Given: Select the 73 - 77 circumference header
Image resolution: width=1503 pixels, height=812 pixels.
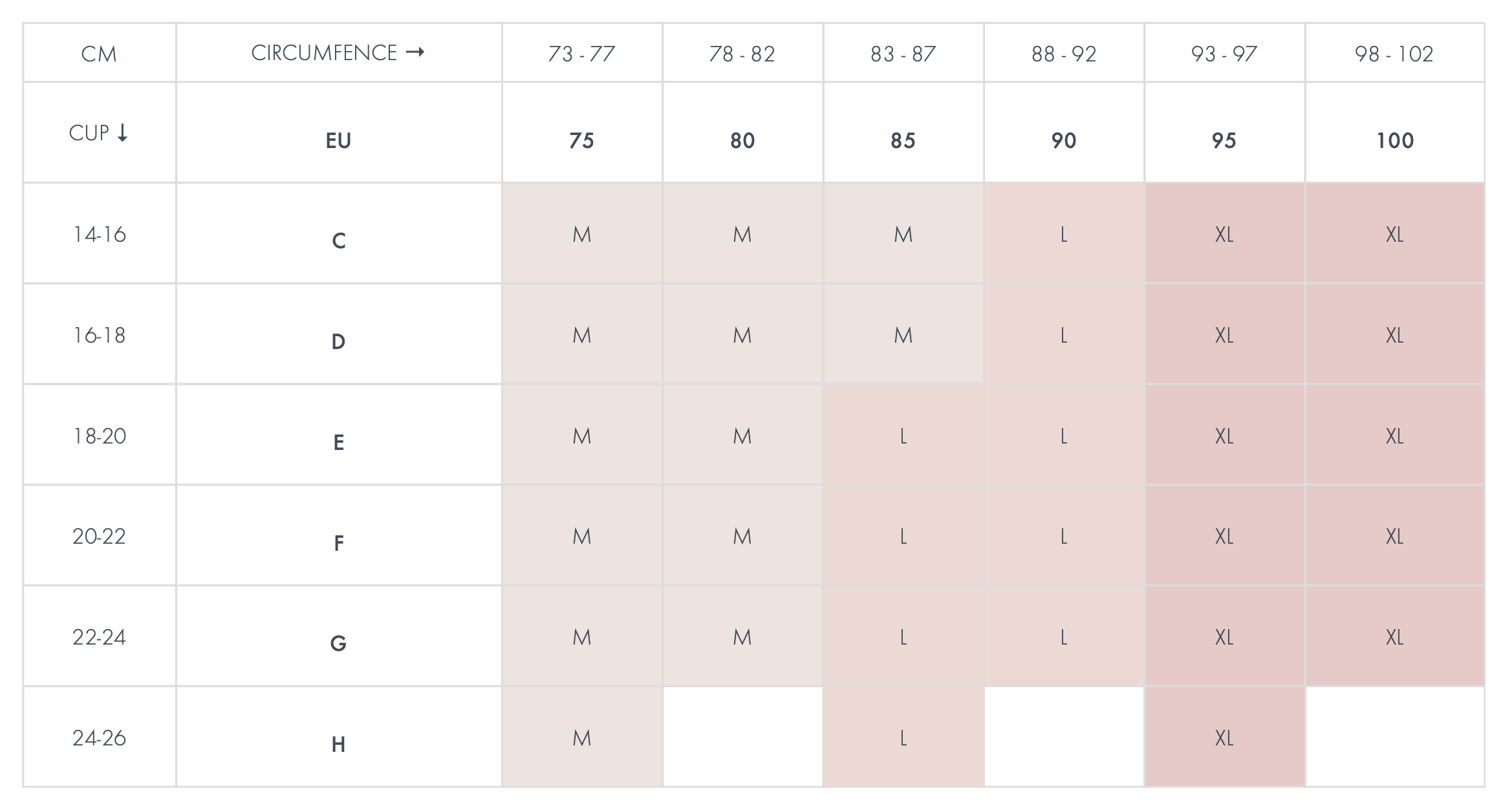Looking at the screenshot, I should (581, 53).
